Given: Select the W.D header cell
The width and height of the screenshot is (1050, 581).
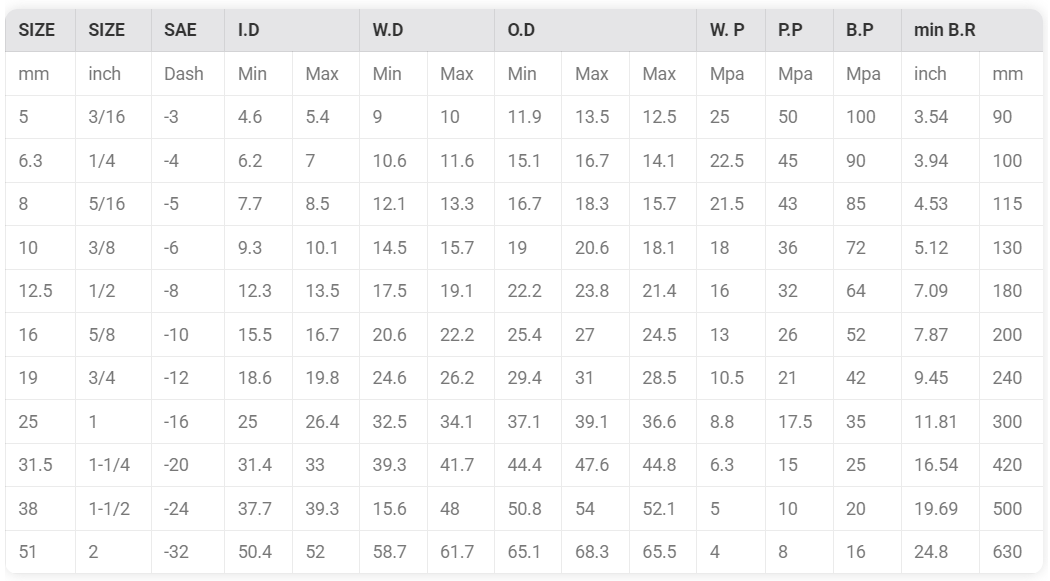Looking at the screenshot, I should pyautogui.click(x=427, y=30).
